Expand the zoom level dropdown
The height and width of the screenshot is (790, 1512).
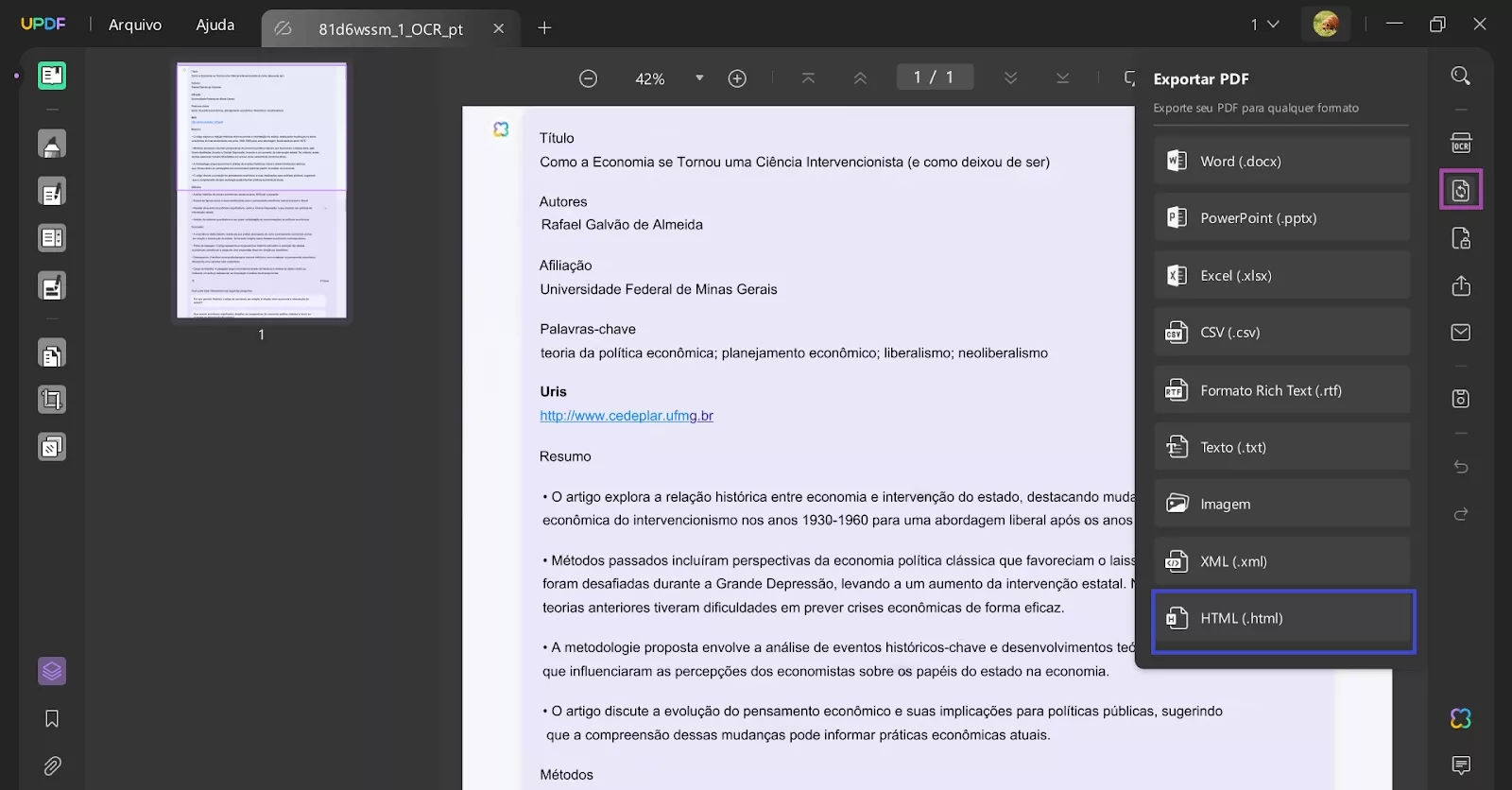699,78
